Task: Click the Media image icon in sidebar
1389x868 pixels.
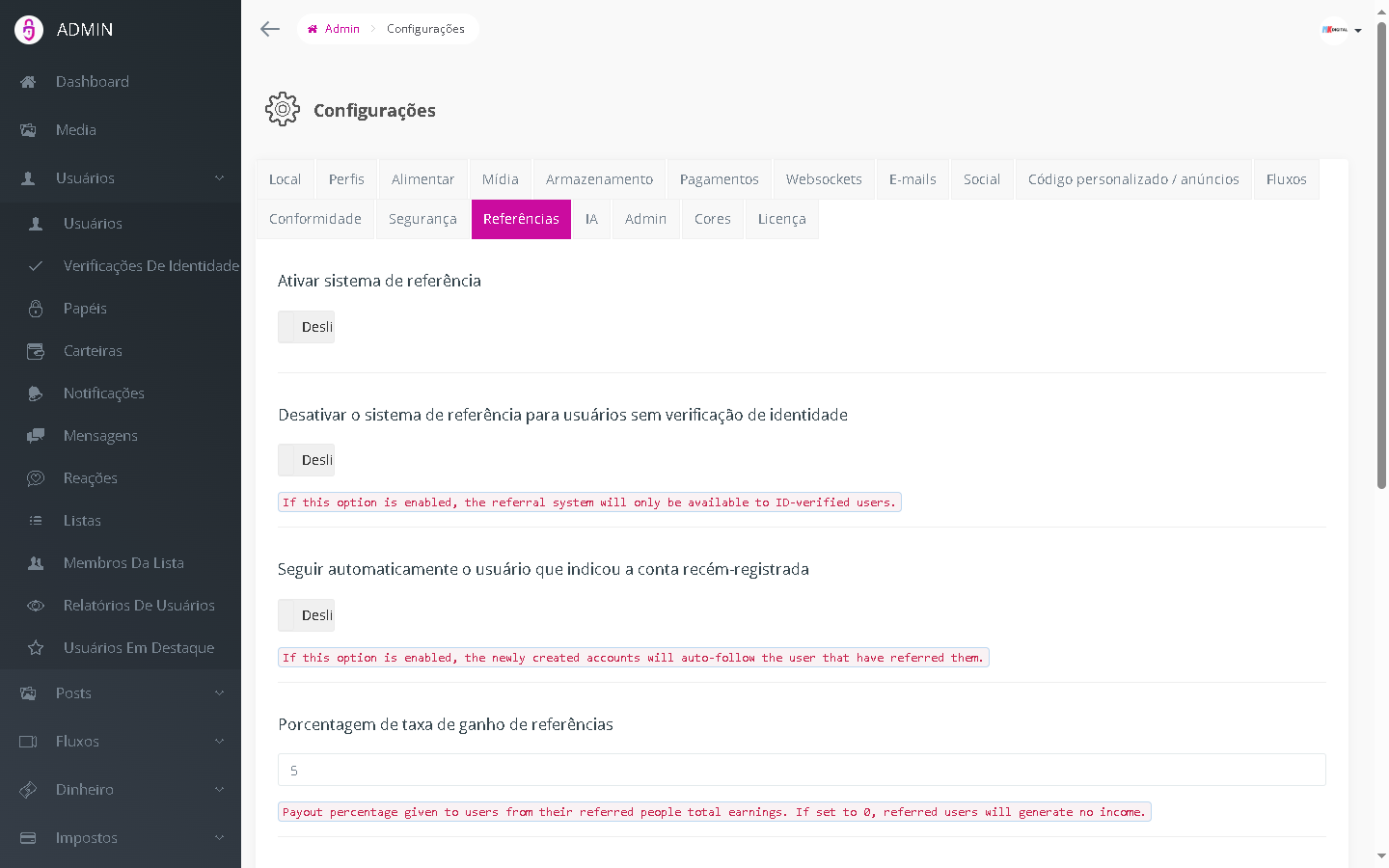Action: pos(28,130)
